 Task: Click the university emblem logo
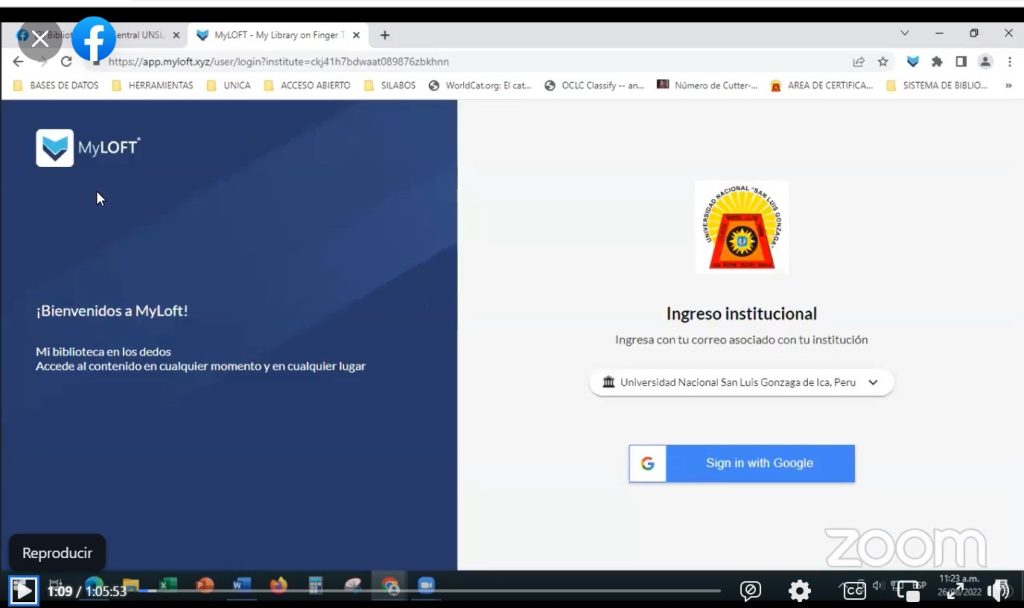coord(741,227)
